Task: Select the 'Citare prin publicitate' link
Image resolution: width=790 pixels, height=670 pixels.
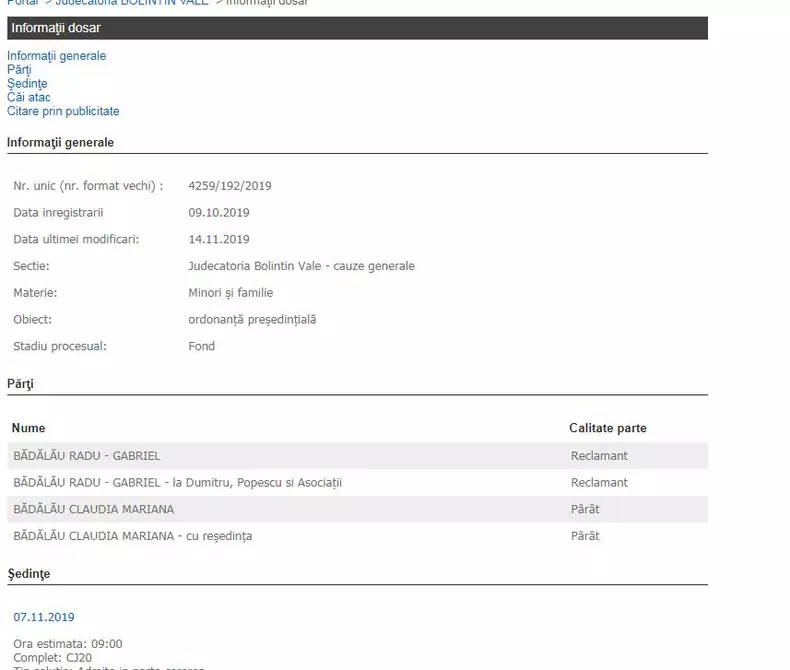Action: pyautogui.click(x=63, y=112)
